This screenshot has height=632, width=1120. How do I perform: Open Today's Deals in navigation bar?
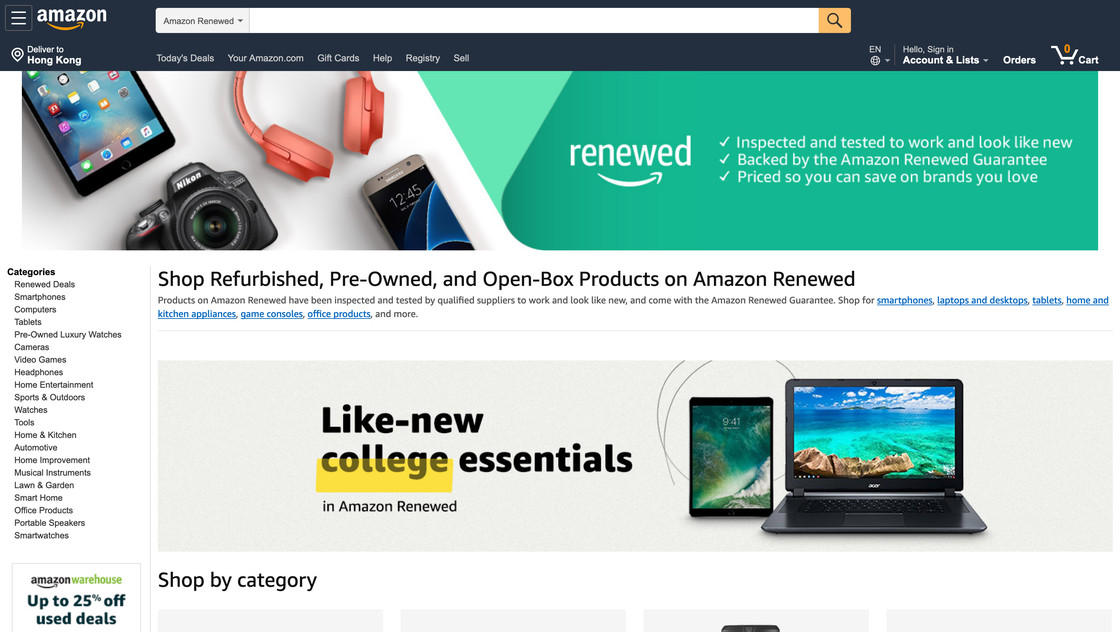tap(185, 58)
